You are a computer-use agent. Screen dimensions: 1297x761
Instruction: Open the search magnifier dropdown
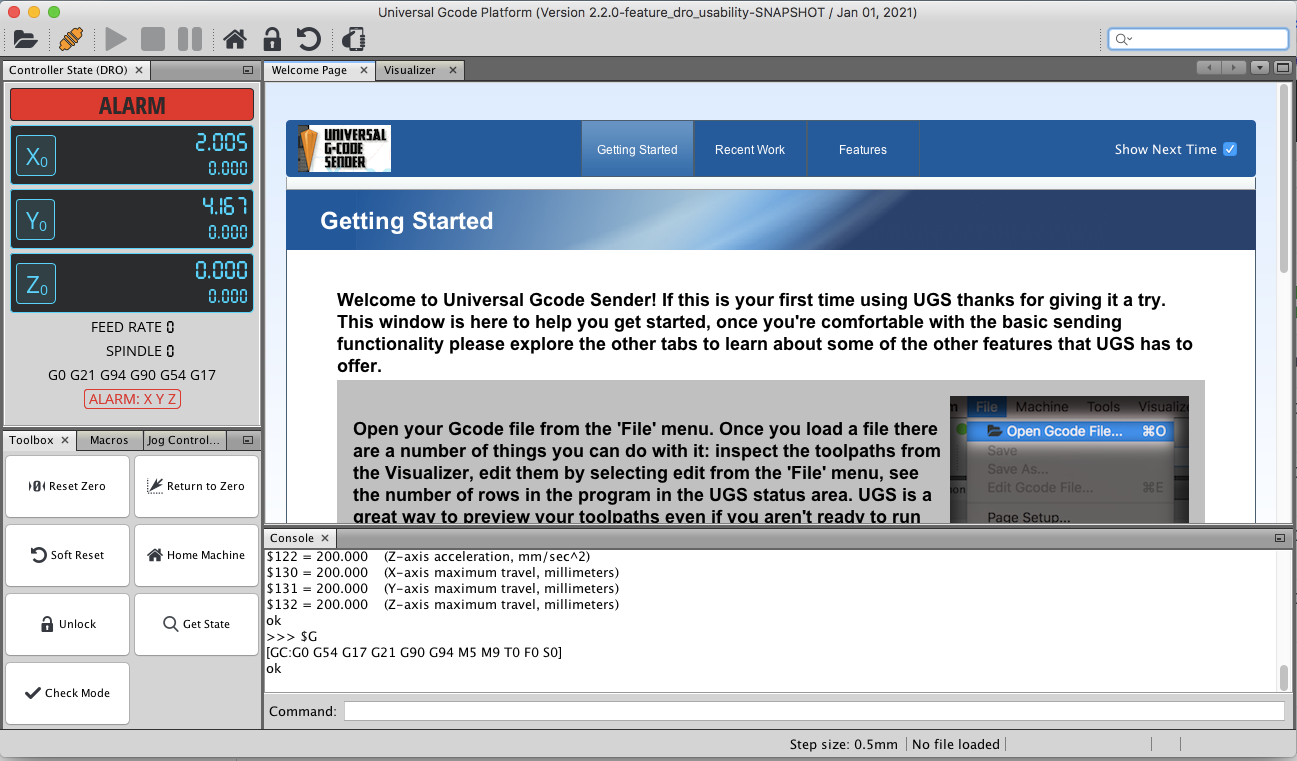pos(1123,39)
